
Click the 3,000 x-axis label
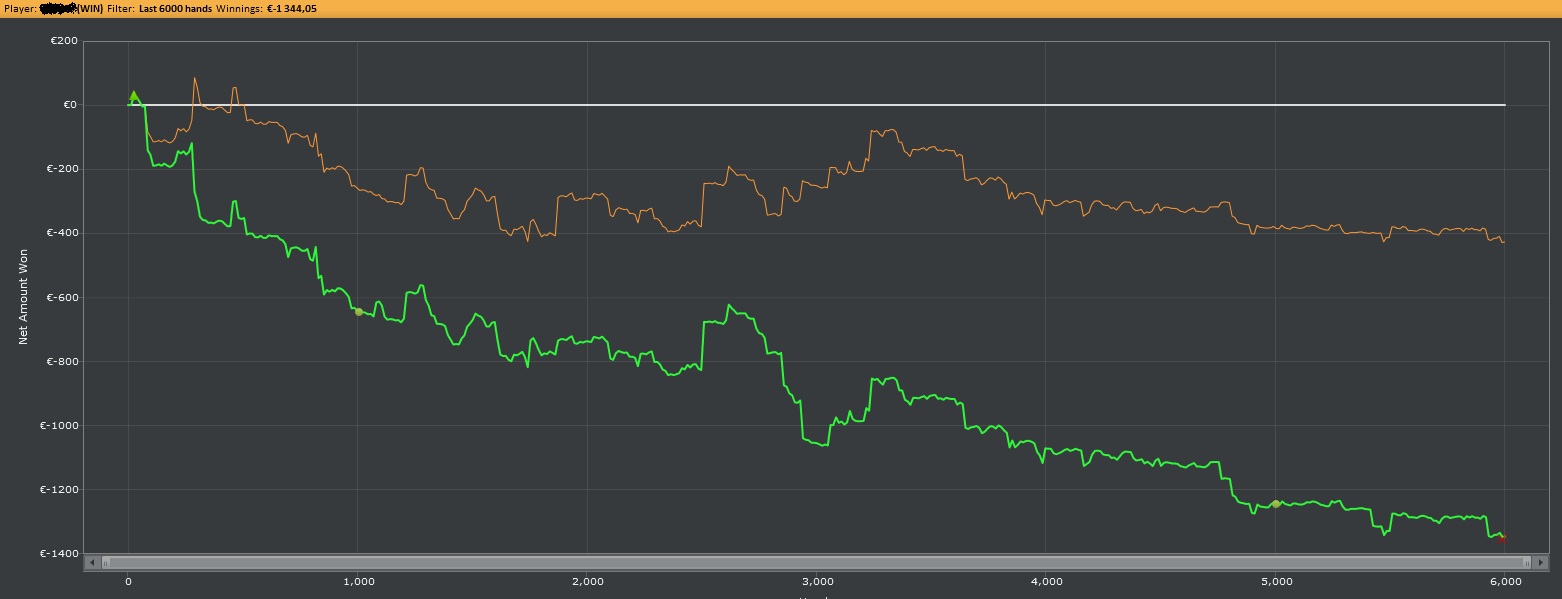(817, 581)
